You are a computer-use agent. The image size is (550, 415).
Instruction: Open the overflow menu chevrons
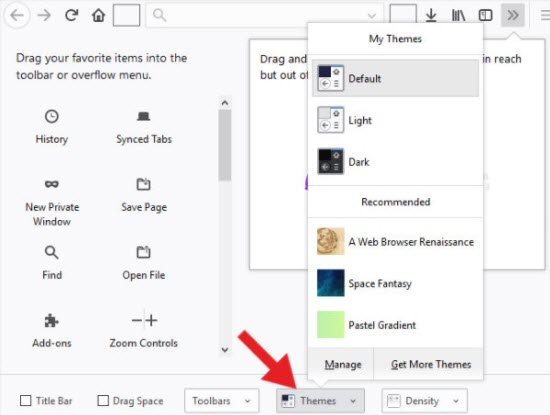click(x=513, y=15)
